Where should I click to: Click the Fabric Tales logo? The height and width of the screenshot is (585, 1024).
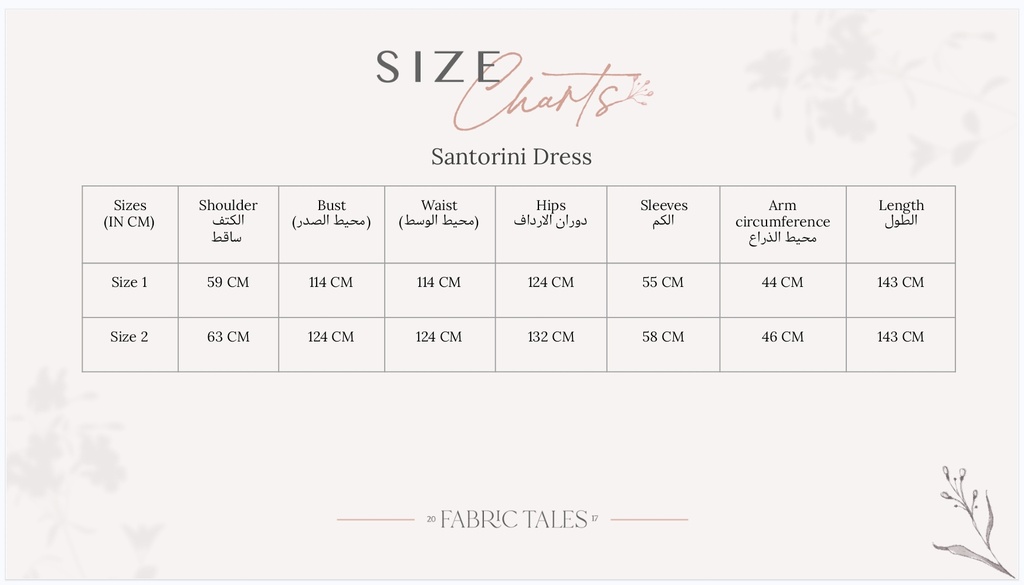(x=513, y=520)
